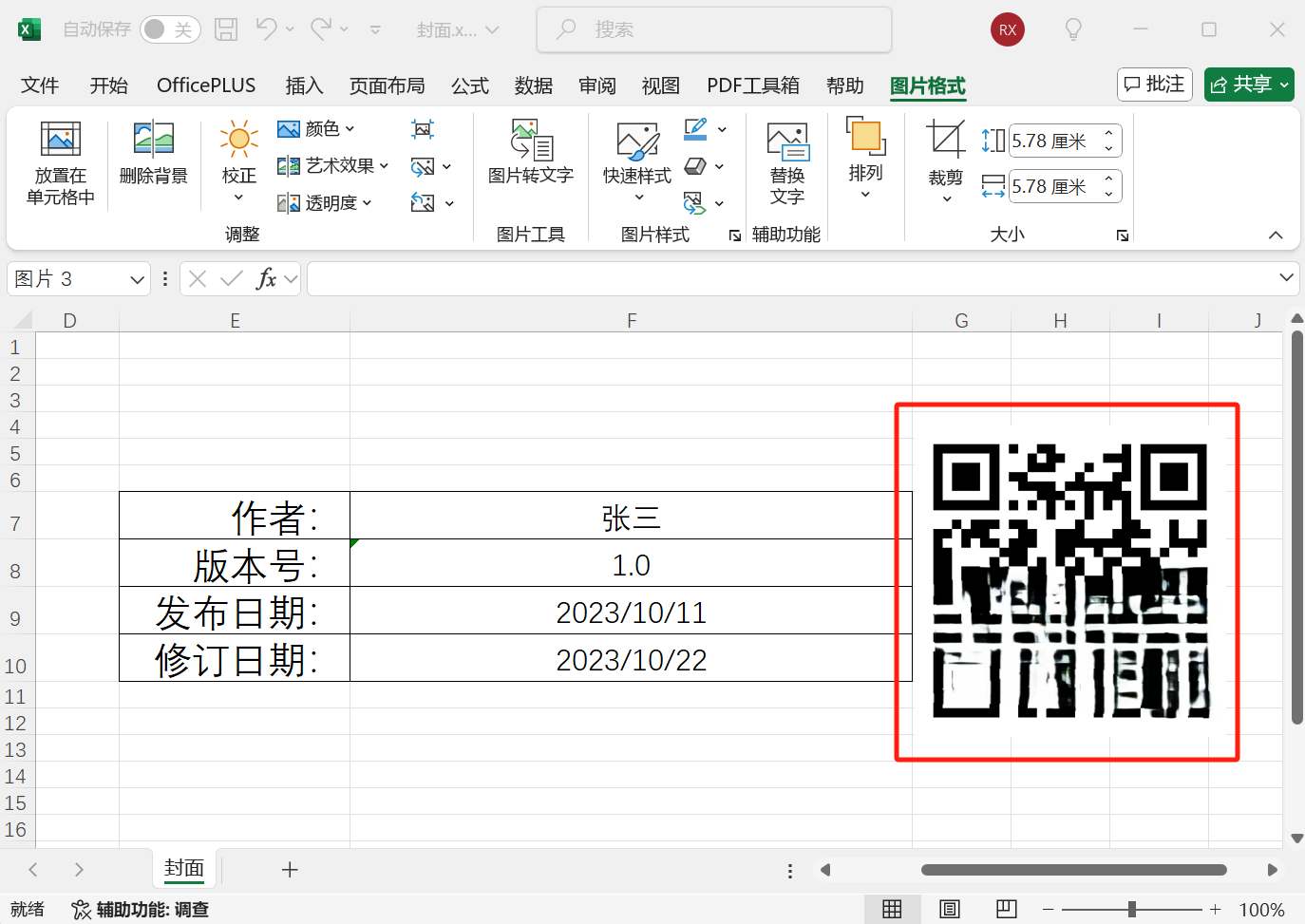Open Quick Styles (快速样式) gallery
Screen dimensions: 1305x924
[x=636, y=141]
